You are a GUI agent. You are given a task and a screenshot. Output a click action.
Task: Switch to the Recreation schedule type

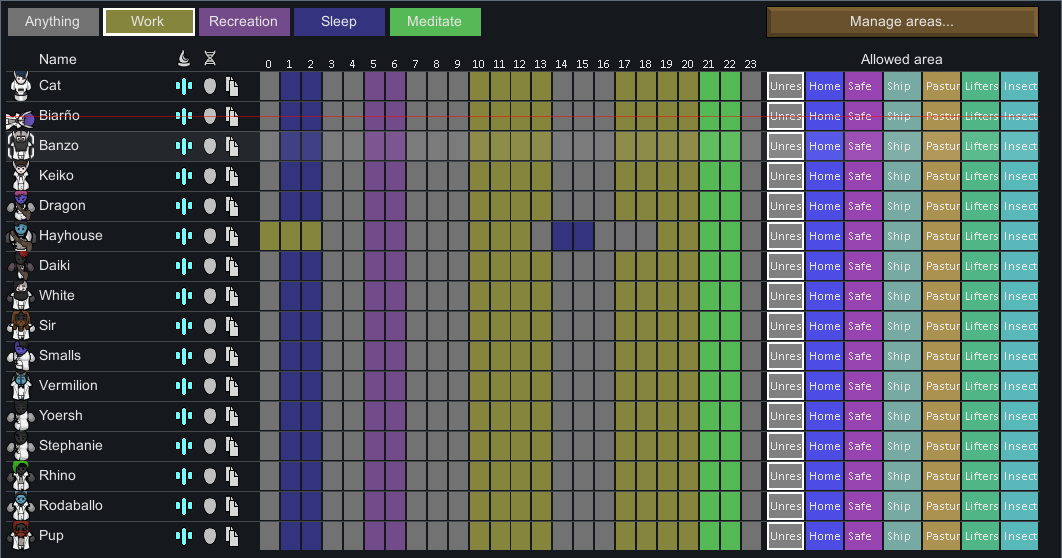[244, 22]
